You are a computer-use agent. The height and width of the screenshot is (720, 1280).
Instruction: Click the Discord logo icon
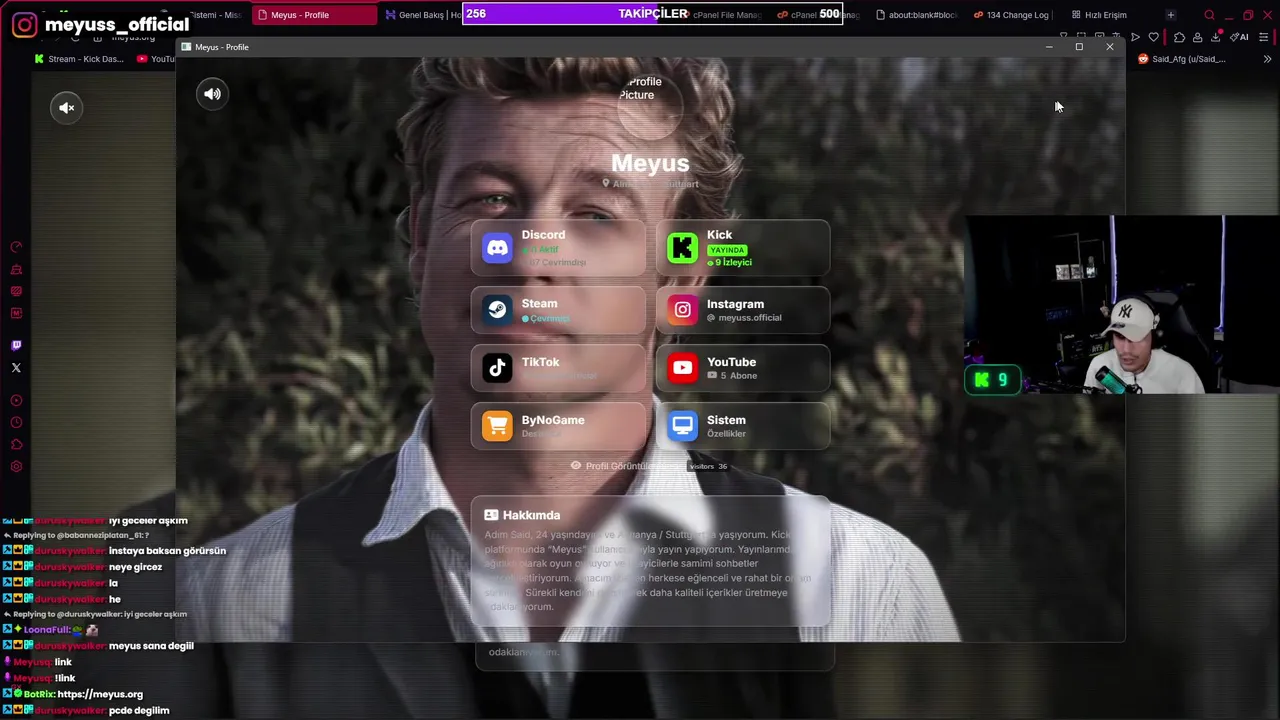pyautogui.click(x=497, y=248)
